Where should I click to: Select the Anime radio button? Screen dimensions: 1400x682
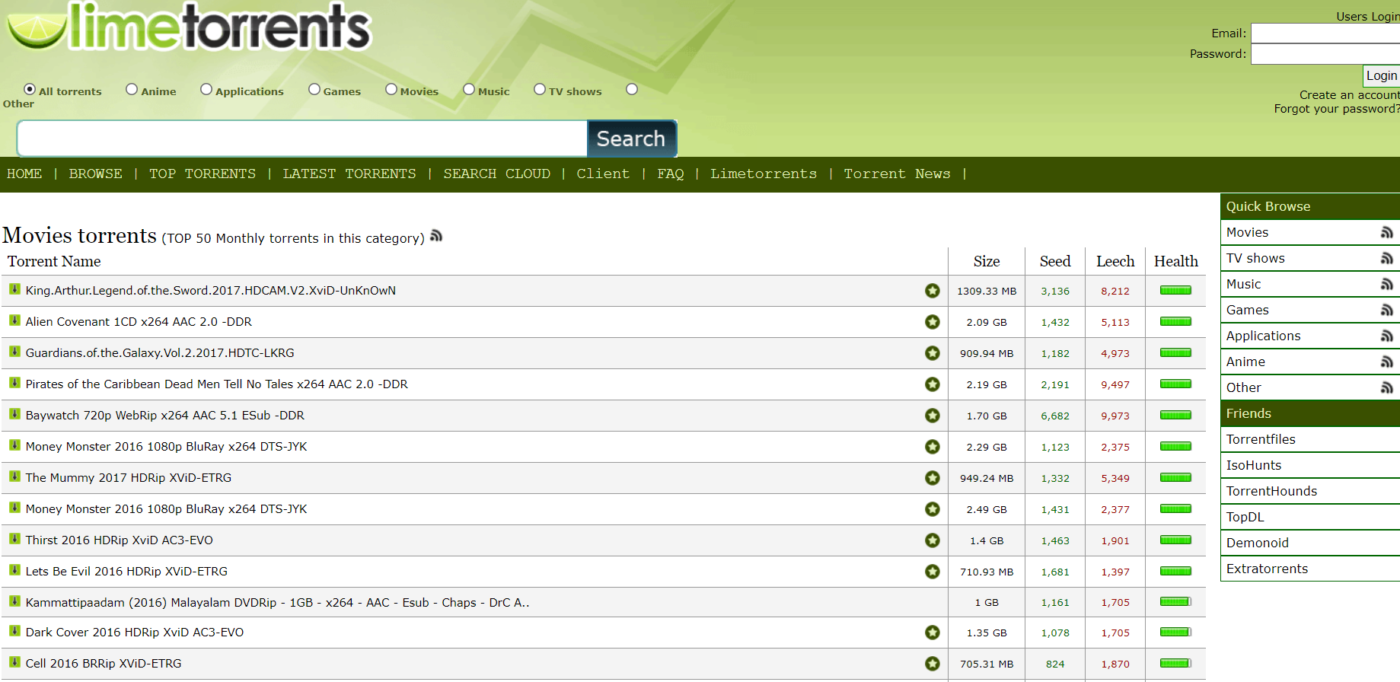tap(132, 89)
